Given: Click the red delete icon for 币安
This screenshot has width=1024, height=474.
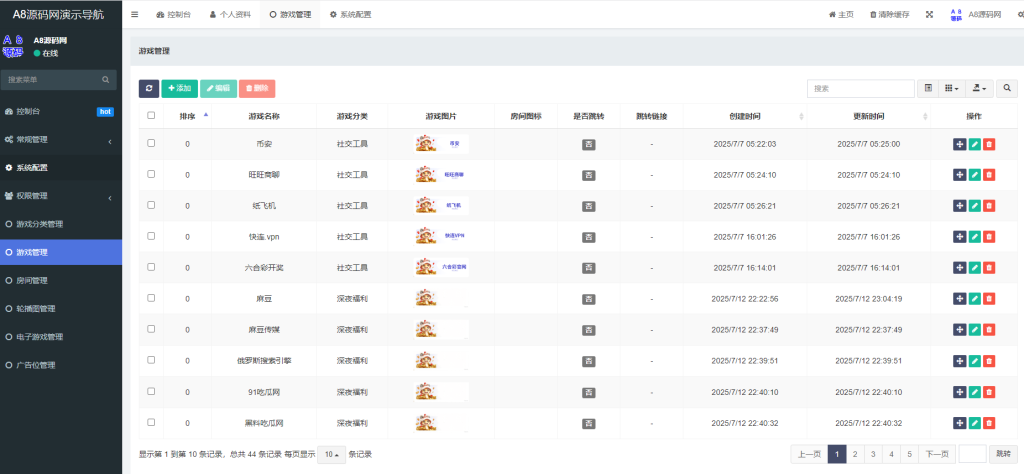Looking at the screenshot, I should (x=989, y=144).
